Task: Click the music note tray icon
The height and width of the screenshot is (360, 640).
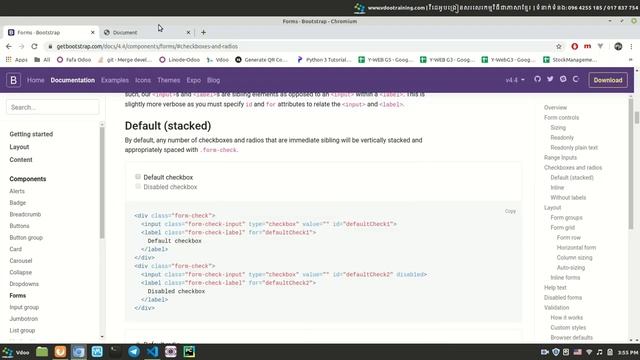Action: (599, 352)
